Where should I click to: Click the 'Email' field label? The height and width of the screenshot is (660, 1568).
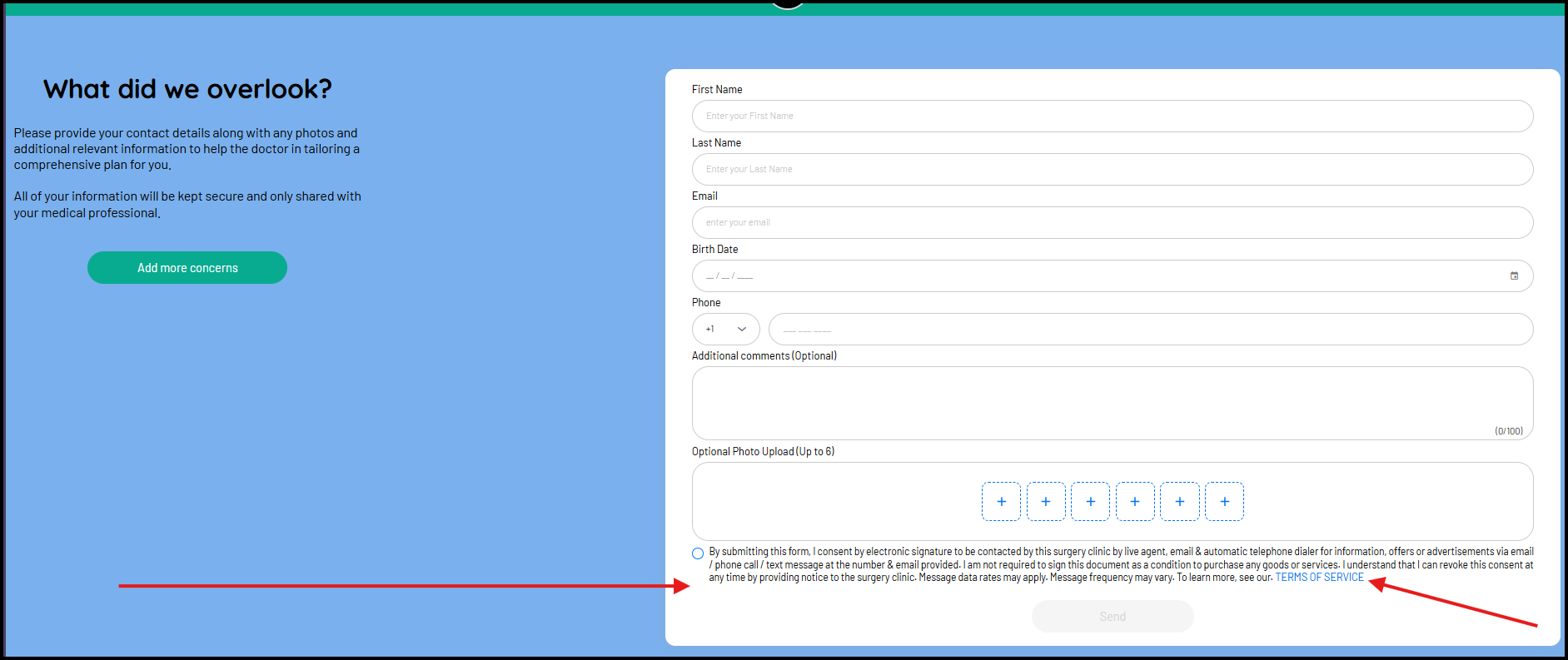pos(704,196)
